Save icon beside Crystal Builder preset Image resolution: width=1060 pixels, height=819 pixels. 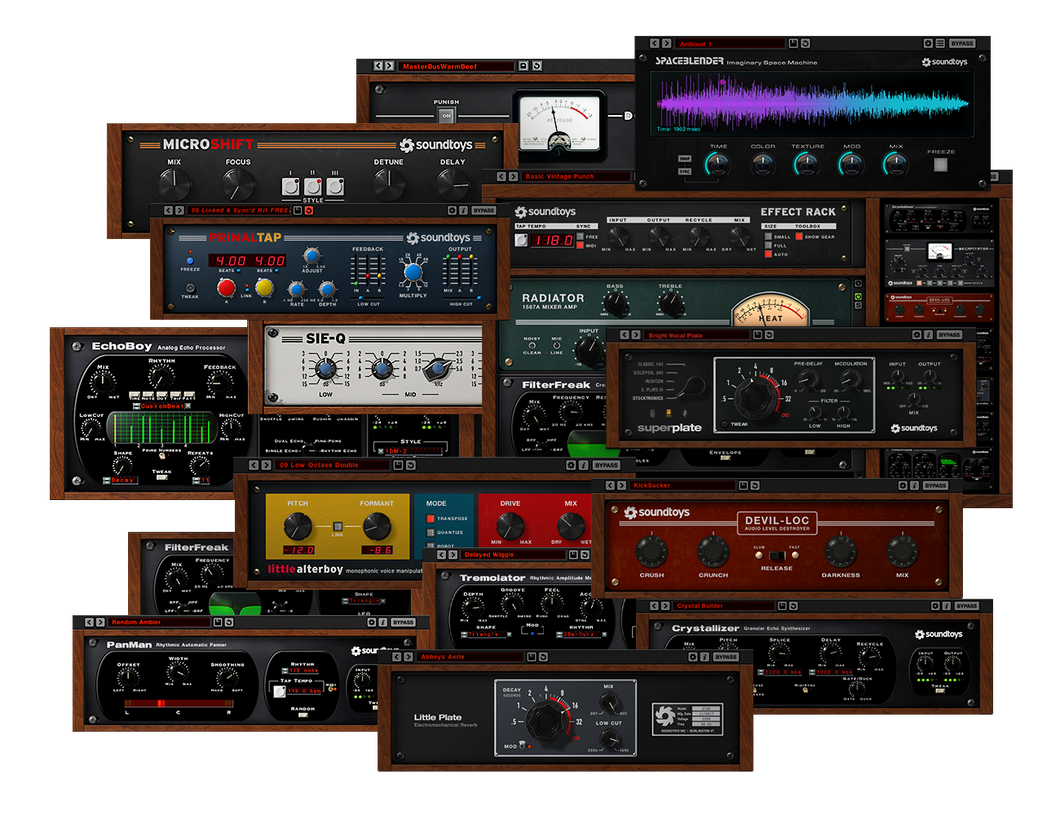coord(782,605)
